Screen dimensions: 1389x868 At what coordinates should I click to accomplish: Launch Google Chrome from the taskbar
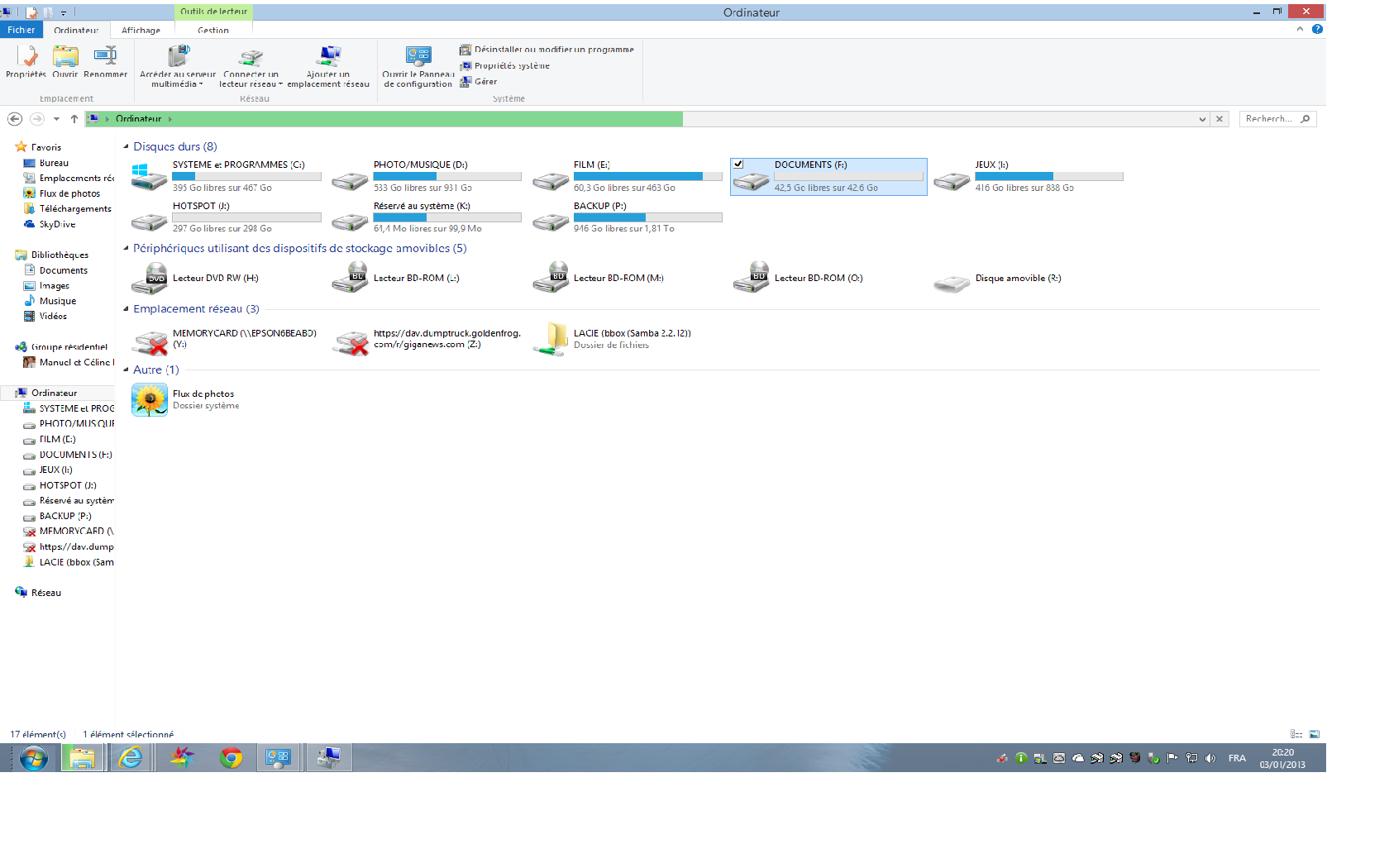[231, 757]
